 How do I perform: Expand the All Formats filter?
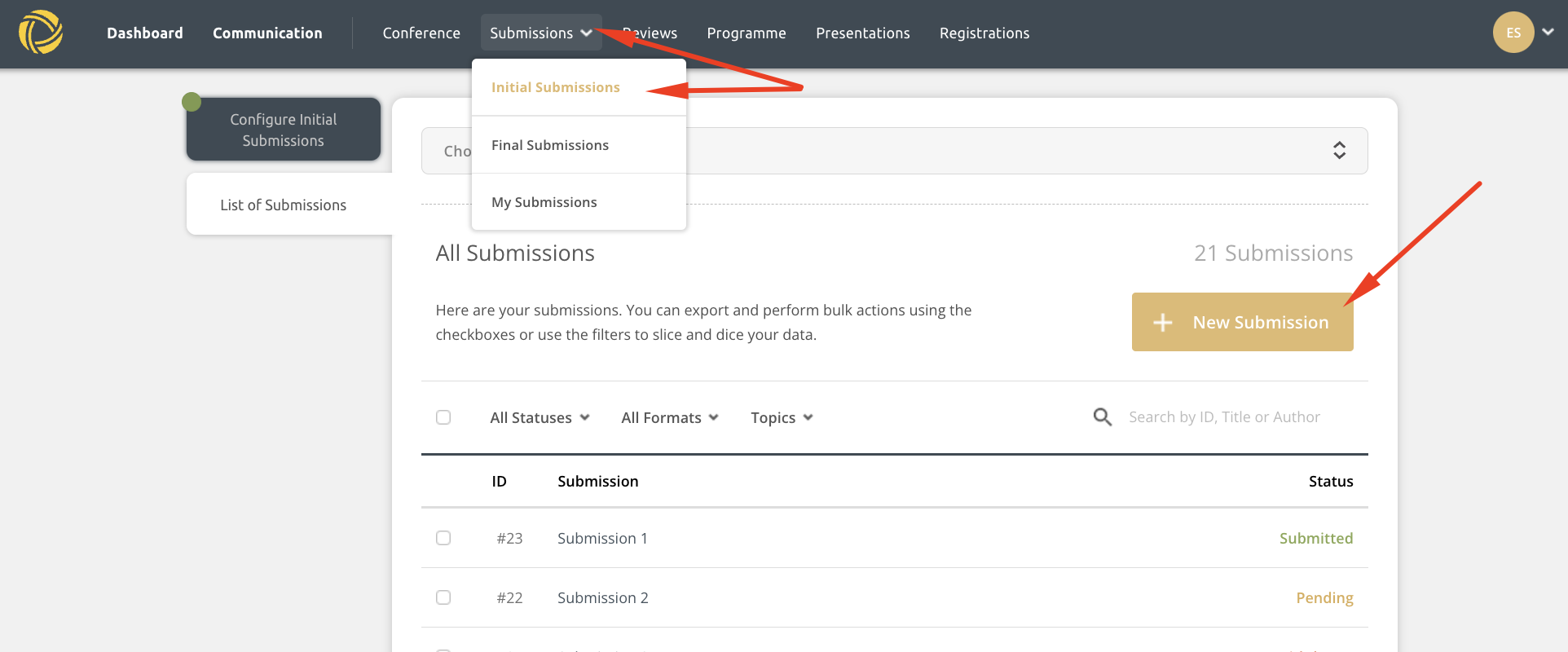point(670,417)
